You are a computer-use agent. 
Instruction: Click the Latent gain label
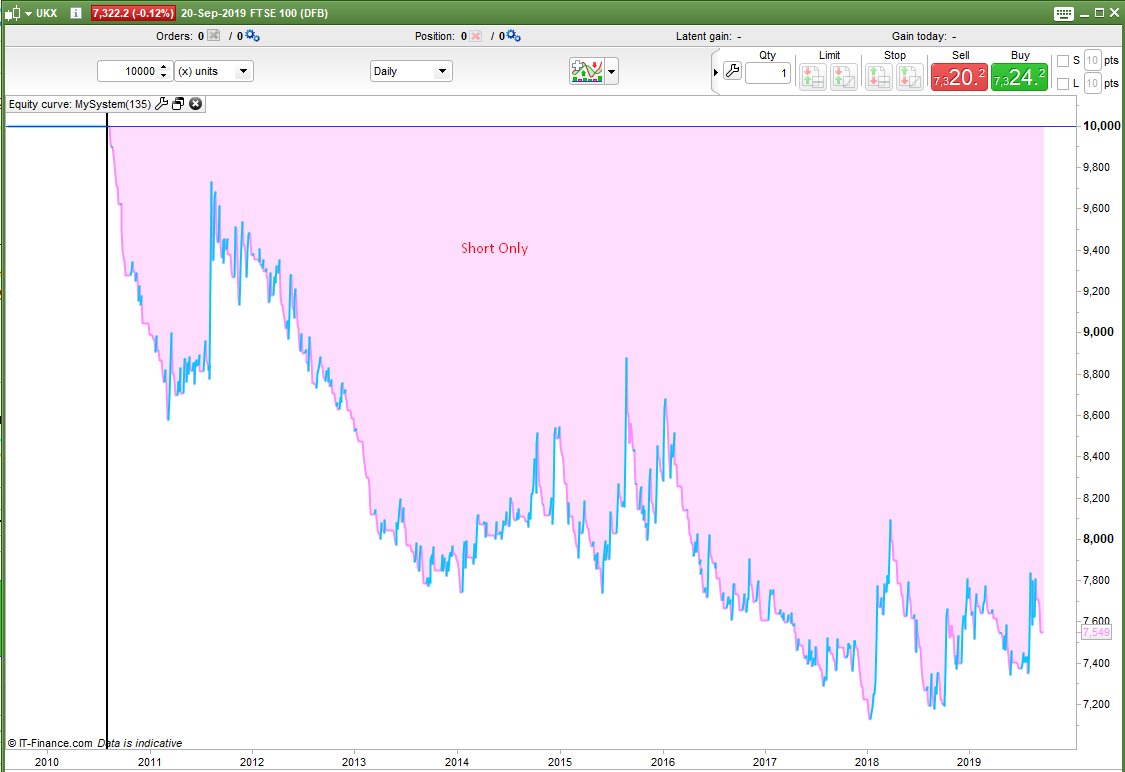point(703,36)
